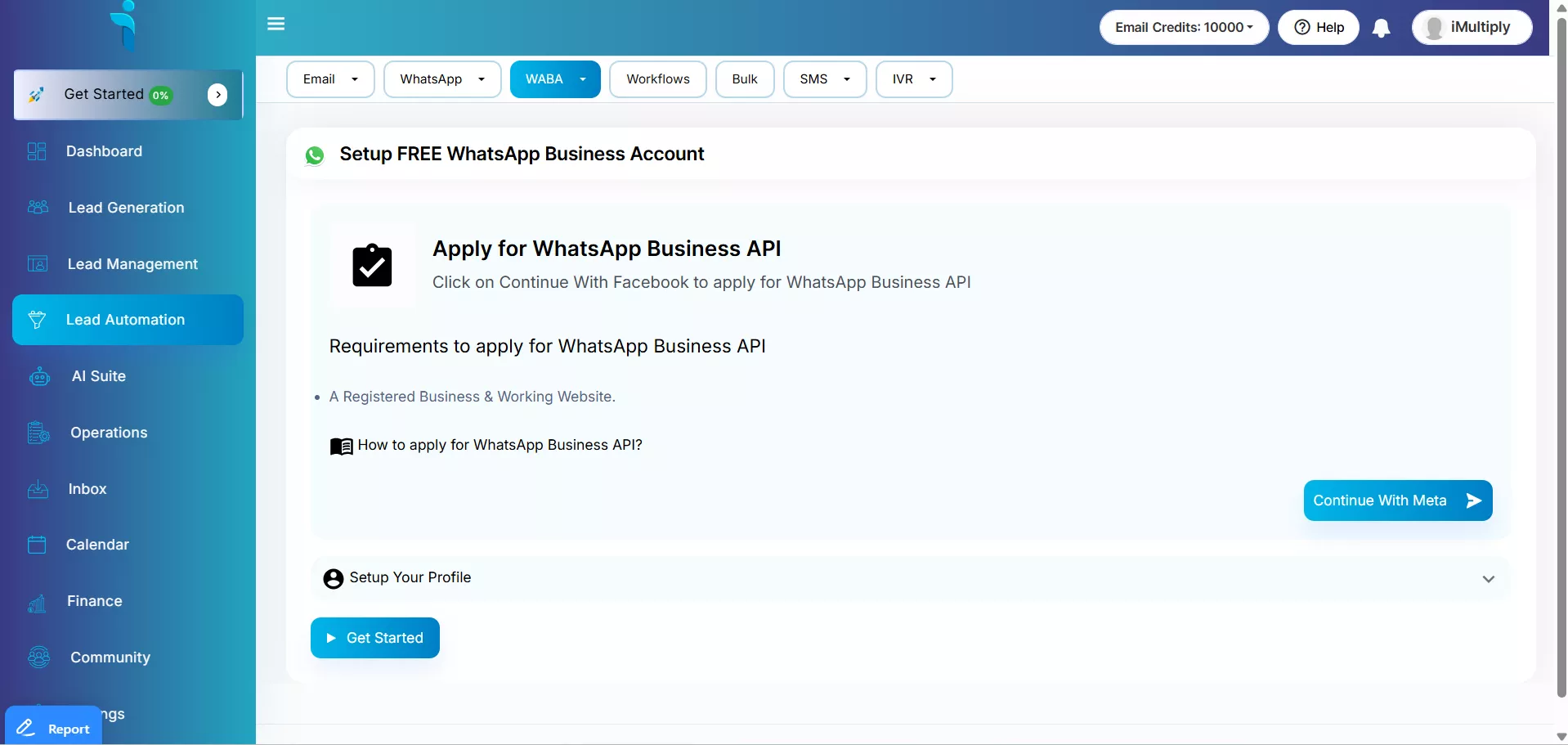This screenshot has width=1568, height=745.
Task: Click the Dashboard sidebar icon
Action: pos(37,151)
